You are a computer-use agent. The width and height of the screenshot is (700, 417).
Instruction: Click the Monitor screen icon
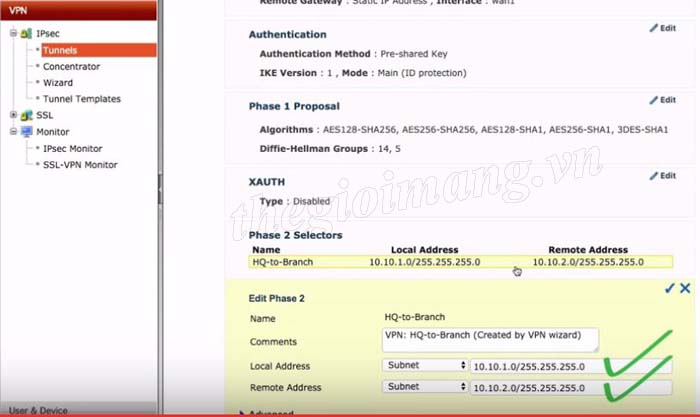click(x=26, y=132)
